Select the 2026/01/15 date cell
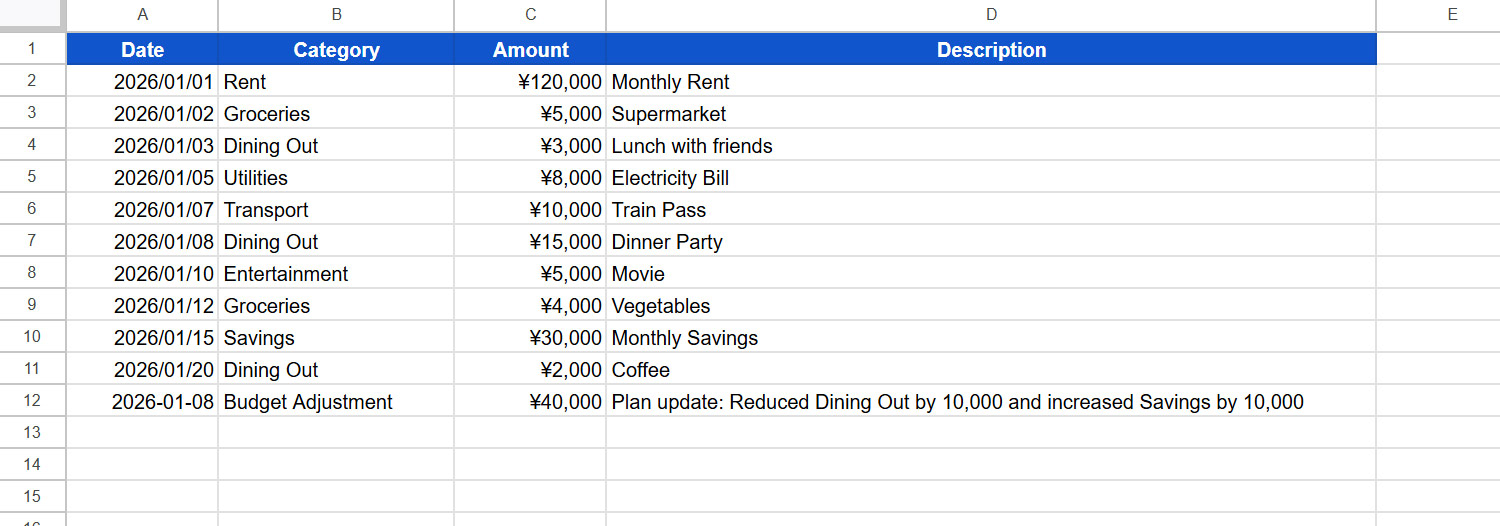Screen dimensions: 1500x526 (x=142, y=338)
